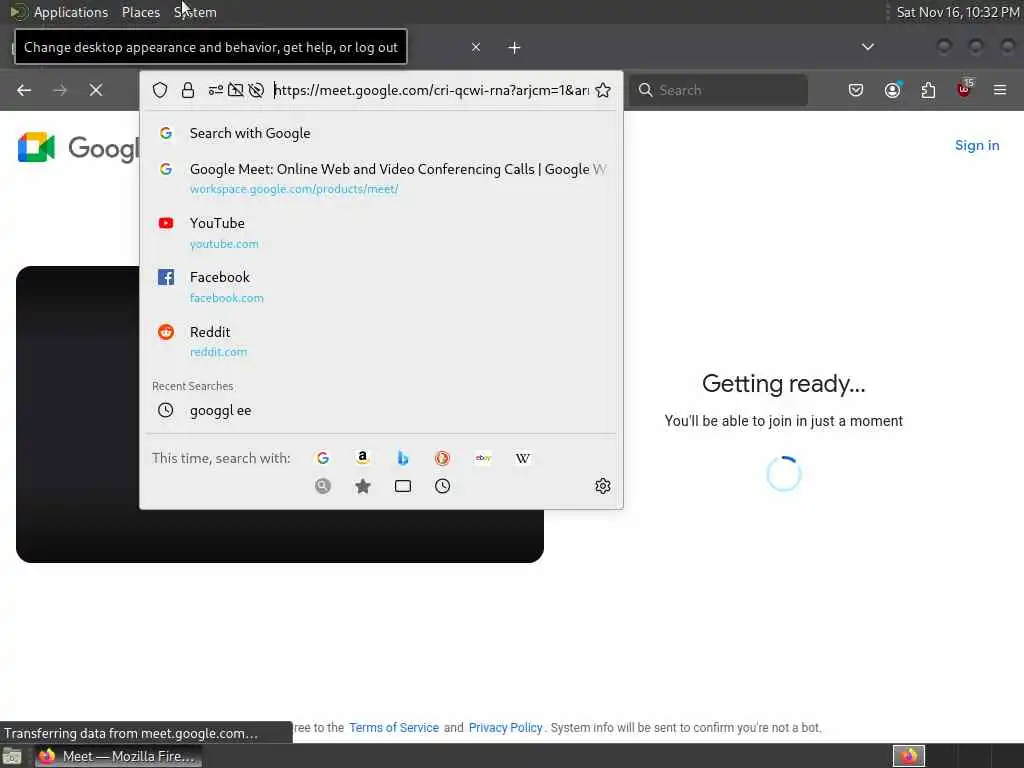
Task: Bookmark this page with the star
Action: [x=603, y=90]
